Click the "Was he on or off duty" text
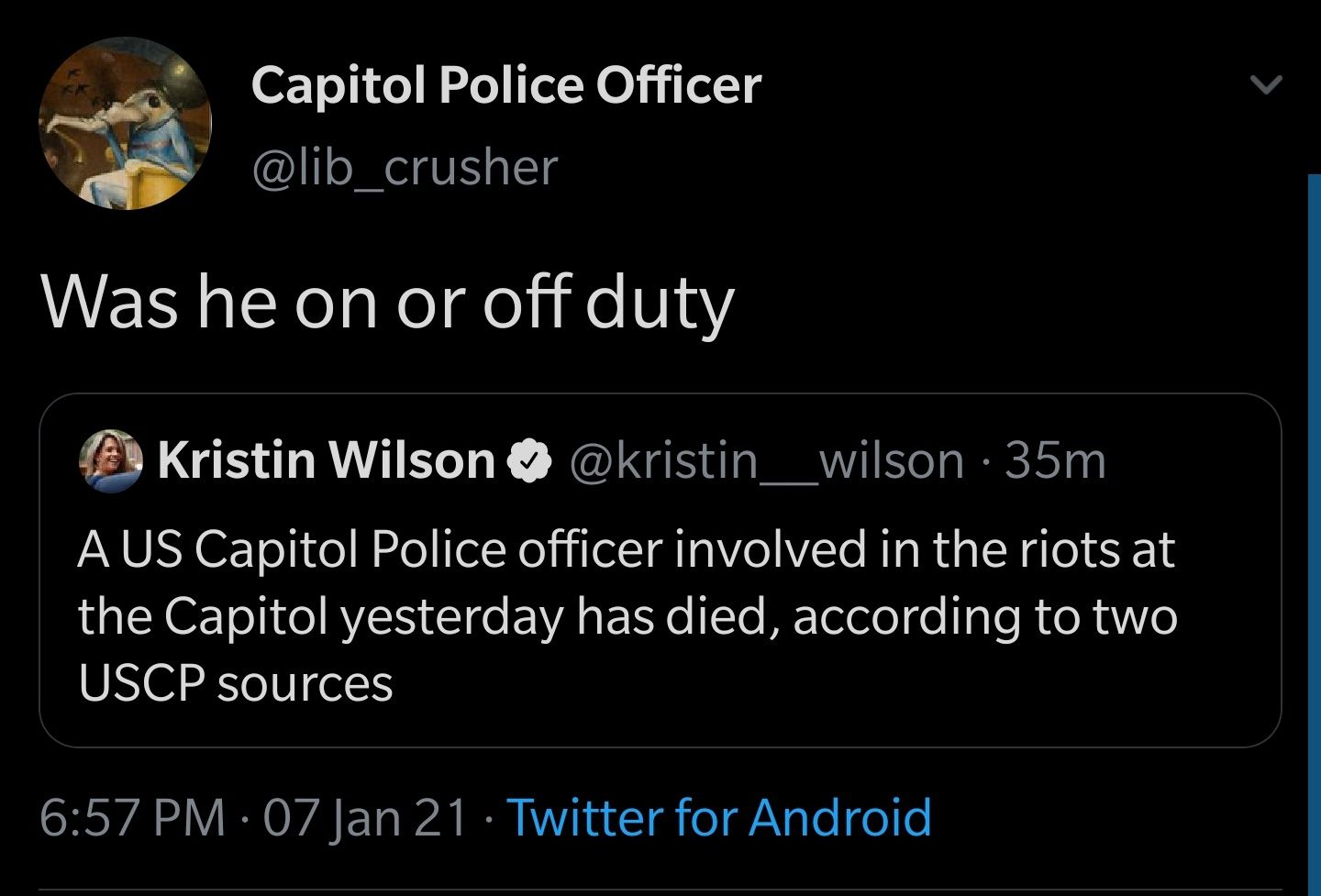Viewport: 1321px width, 896px height. tap(387, 303)
